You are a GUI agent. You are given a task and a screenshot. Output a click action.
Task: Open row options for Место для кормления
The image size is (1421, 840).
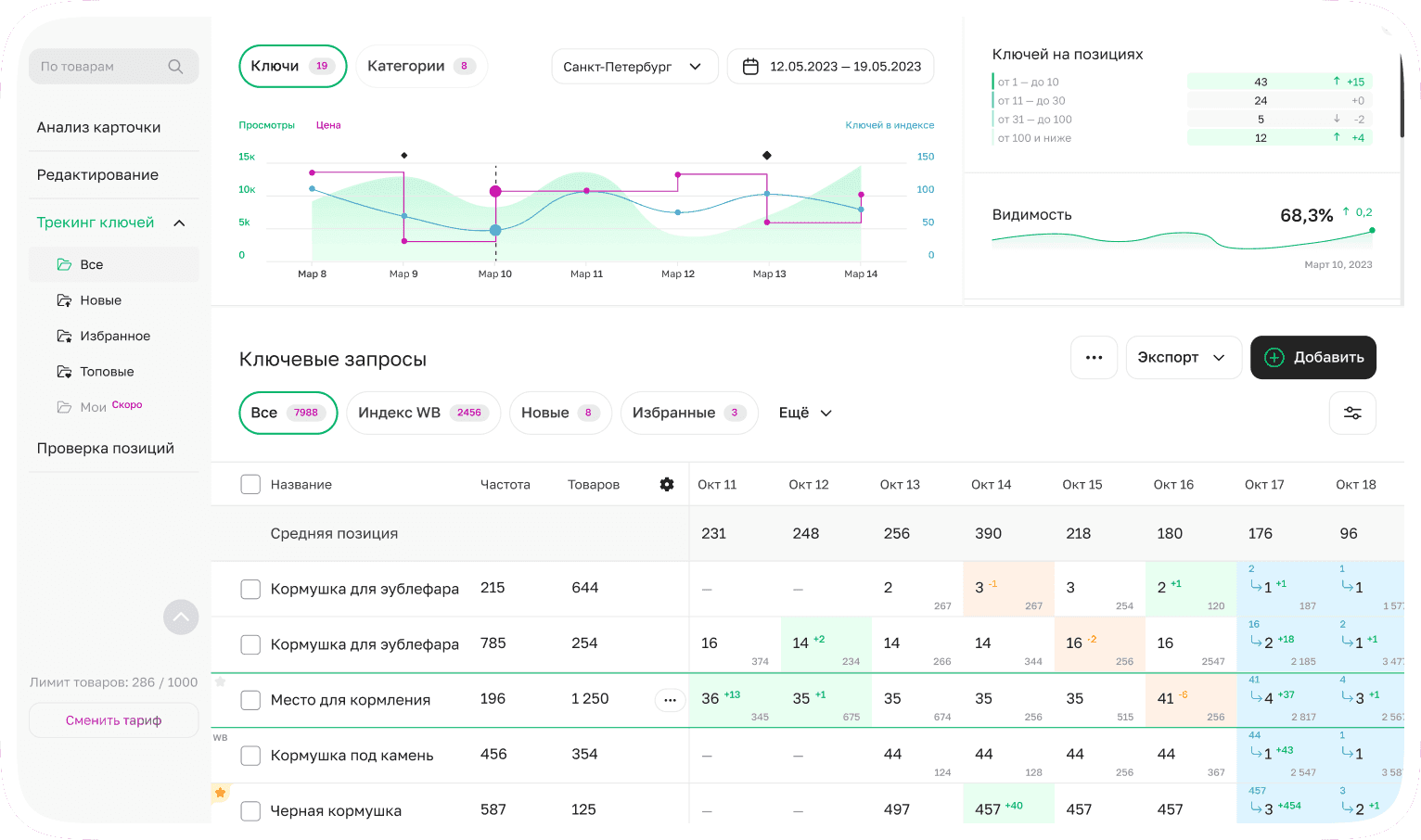(x=670, y=700)
